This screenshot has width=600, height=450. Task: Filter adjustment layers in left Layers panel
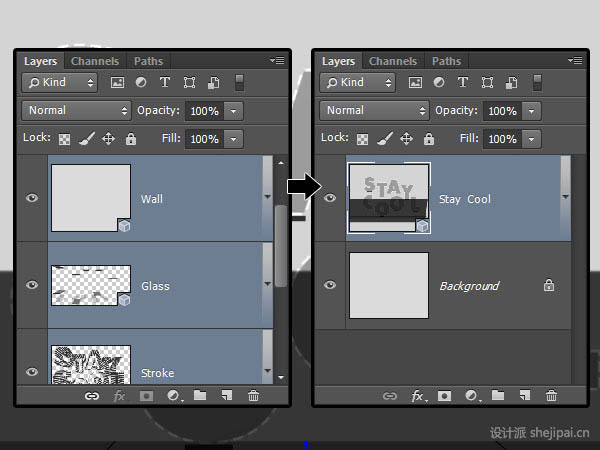click(141, 82)
